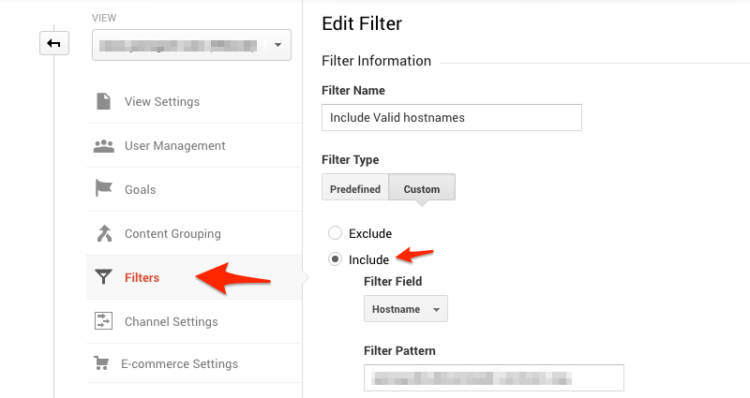
Task: Open Channel Settings section
Action: [171, 321]
